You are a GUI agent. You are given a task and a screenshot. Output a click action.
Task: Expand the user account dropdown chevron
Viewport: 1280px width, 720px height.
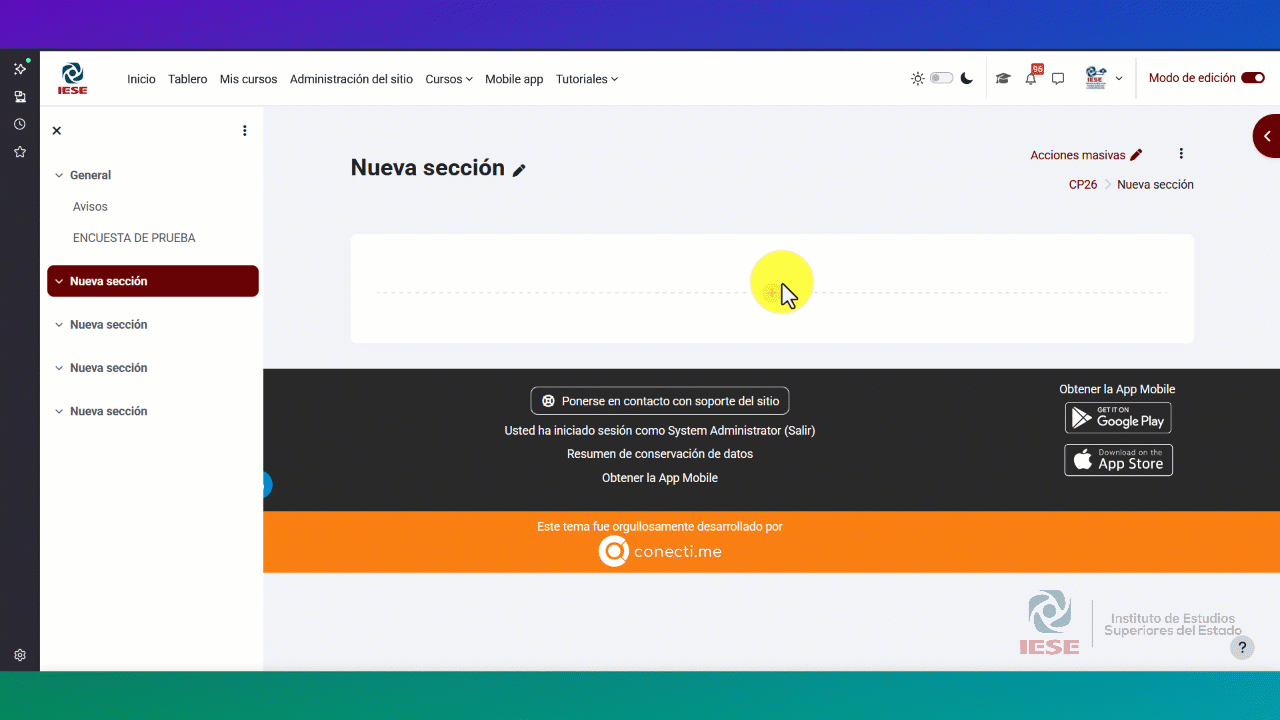[x=1119, y=78]
